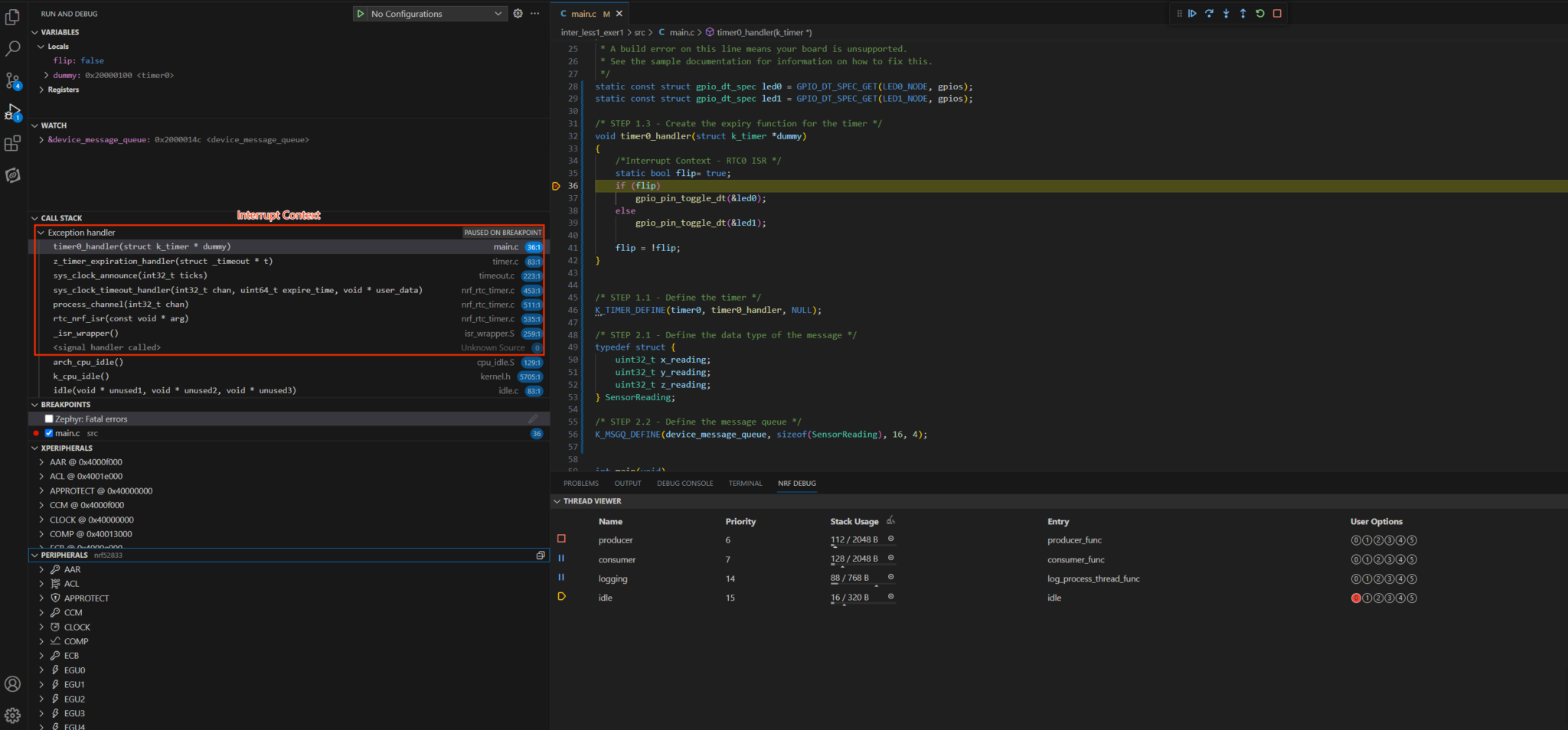The width and height of the screenshot is (1568, 730).
Task: Uncheck the main.c breakpoint checkbox
Action: (x=49, y=432)
